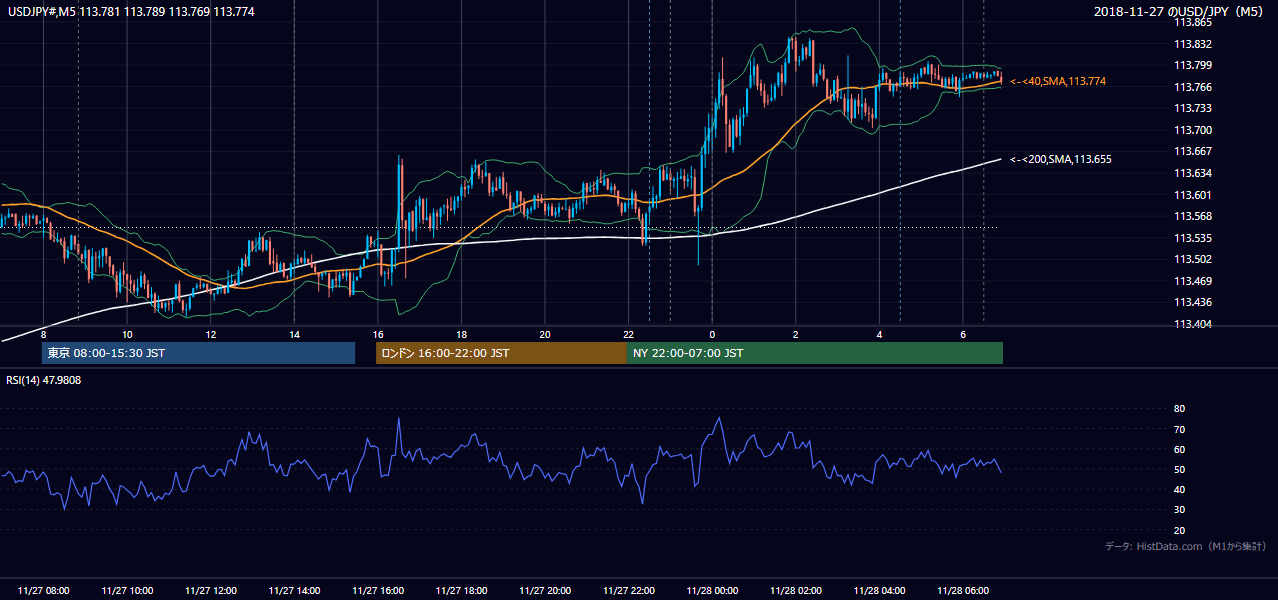The image size is (1278, 600).
Task: Click the hour label 16 under the price chart
Action: click(x=378, y=334)
